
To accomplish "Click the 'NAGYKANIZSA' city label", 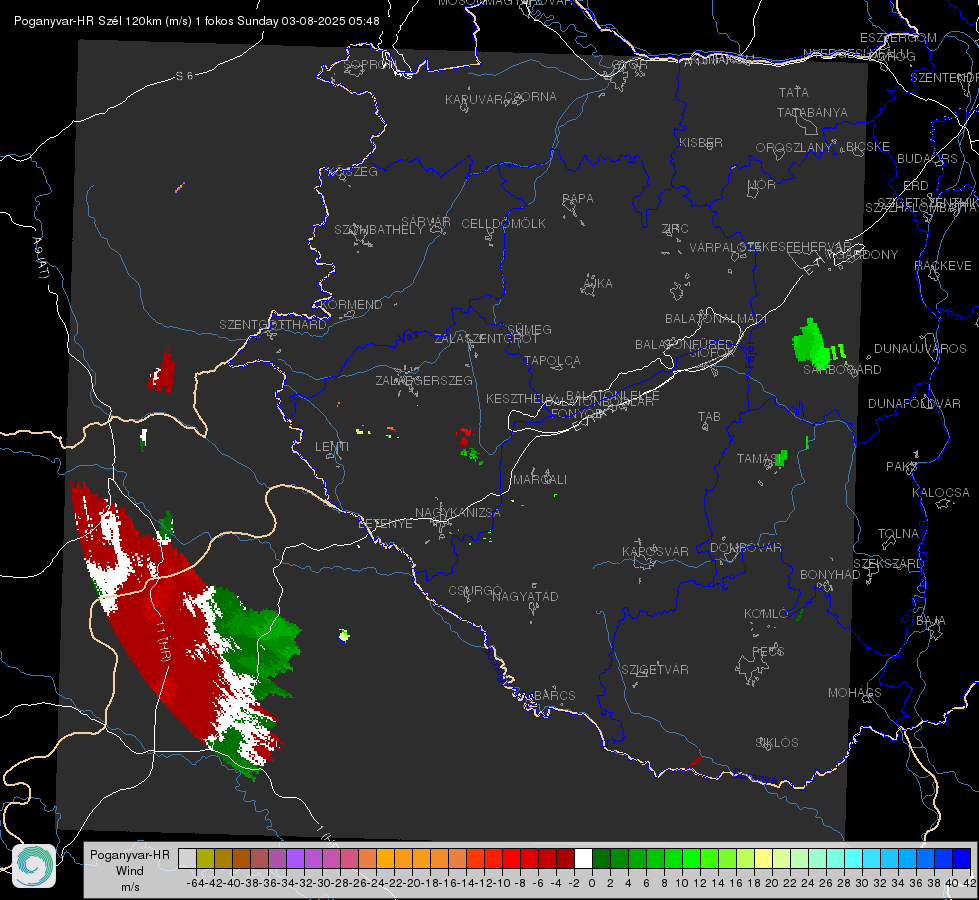I will [458, 513].
